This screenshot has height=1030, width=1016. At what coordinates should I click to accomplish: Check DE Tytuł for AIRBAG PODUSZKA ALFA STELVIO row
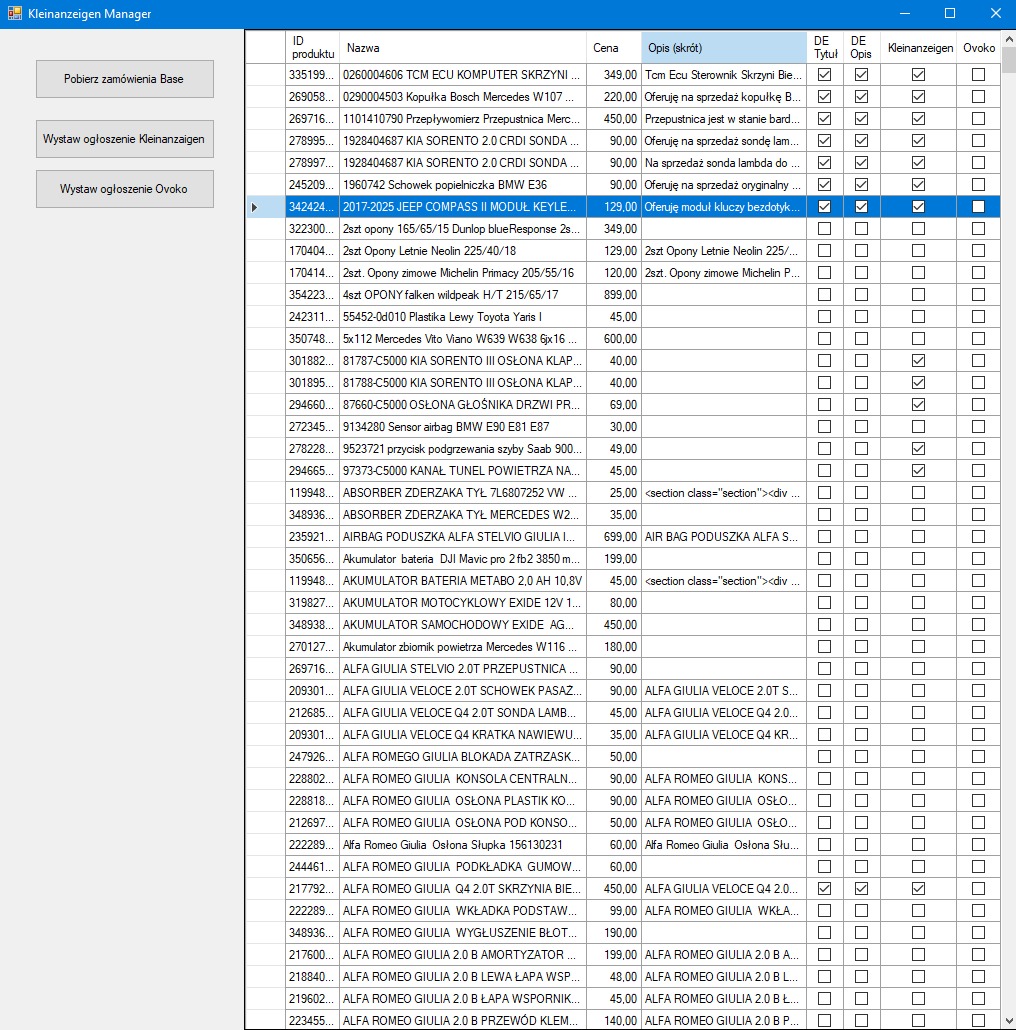(824, 537)
